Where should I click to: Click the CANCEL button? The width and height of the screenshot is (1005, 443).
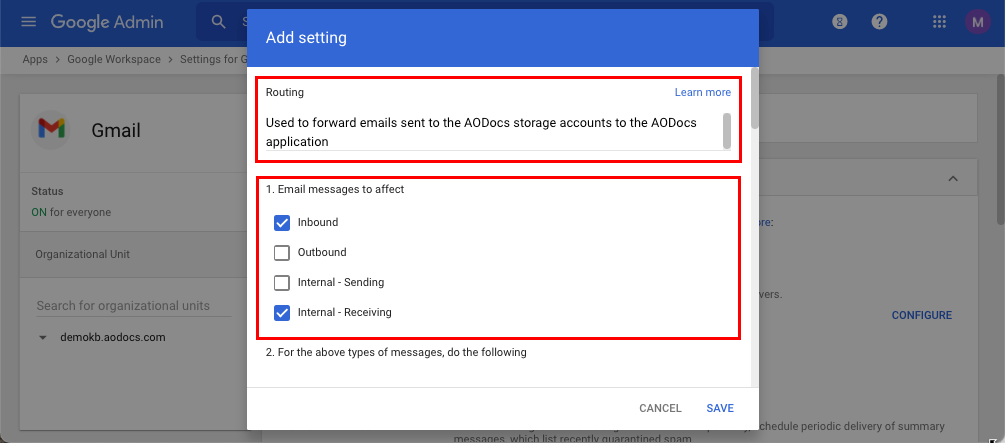point(660,408)
